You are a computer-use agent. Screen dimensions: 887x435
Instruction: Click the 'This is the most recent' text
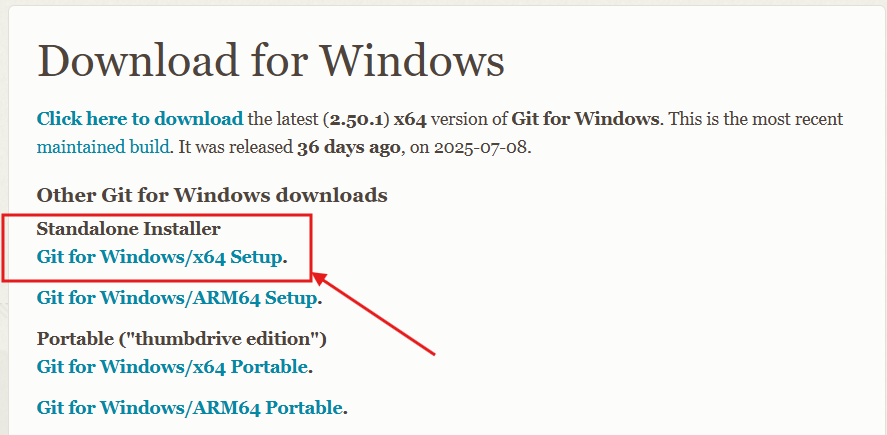pos(755,119)
